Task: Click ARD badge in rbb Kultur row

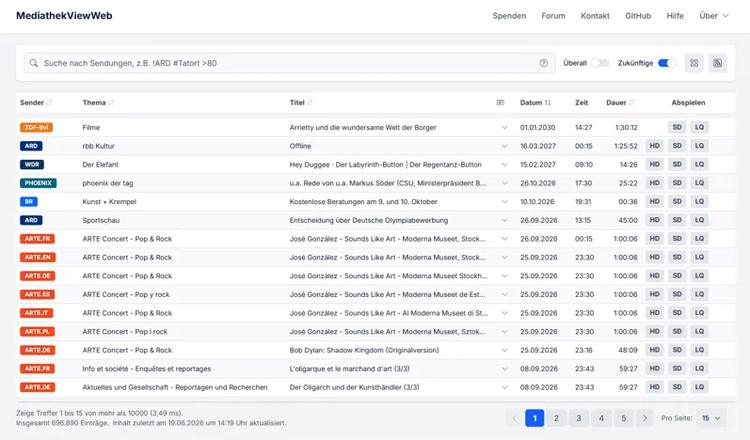Action: [31, 146]
